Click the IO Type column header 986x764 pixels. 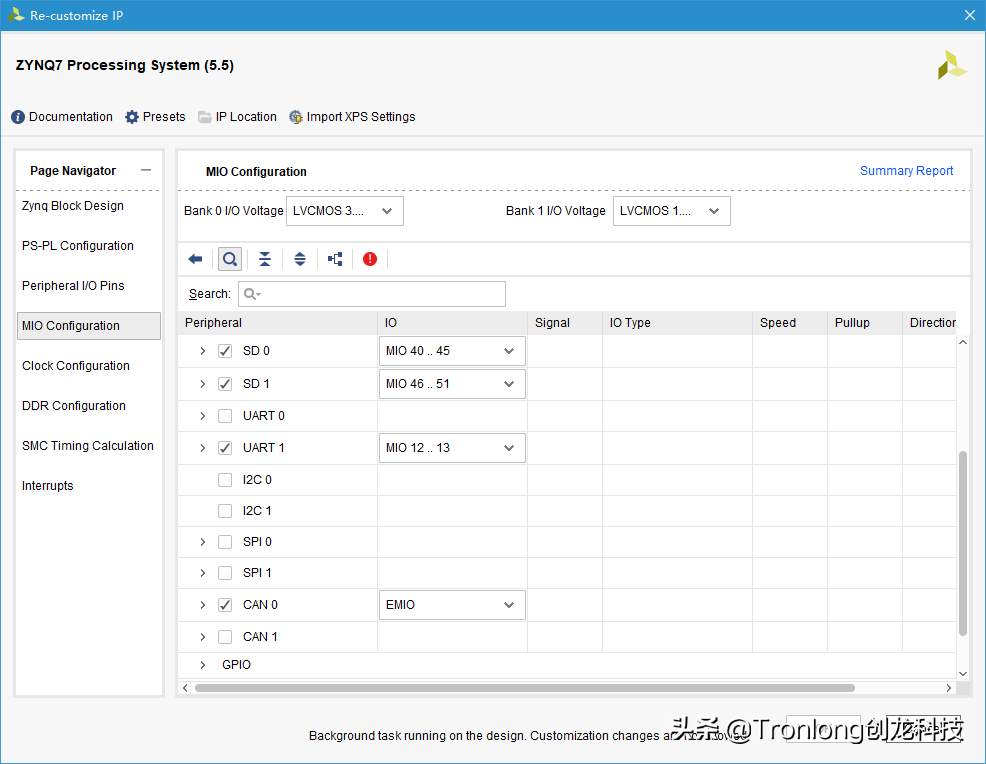(x=678, y=323)
